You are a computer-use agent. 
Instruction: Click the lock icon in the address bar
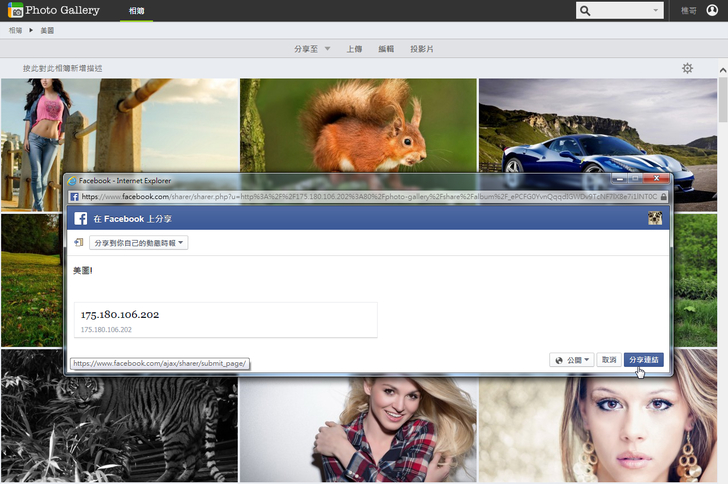pos(661,197)
